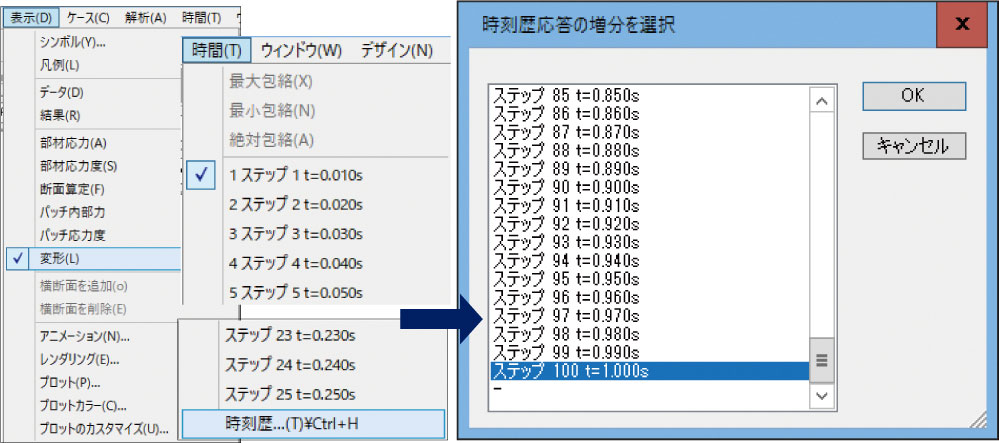
Task: Select シンボル(Y)... menu entry
Action: (73, 42)
